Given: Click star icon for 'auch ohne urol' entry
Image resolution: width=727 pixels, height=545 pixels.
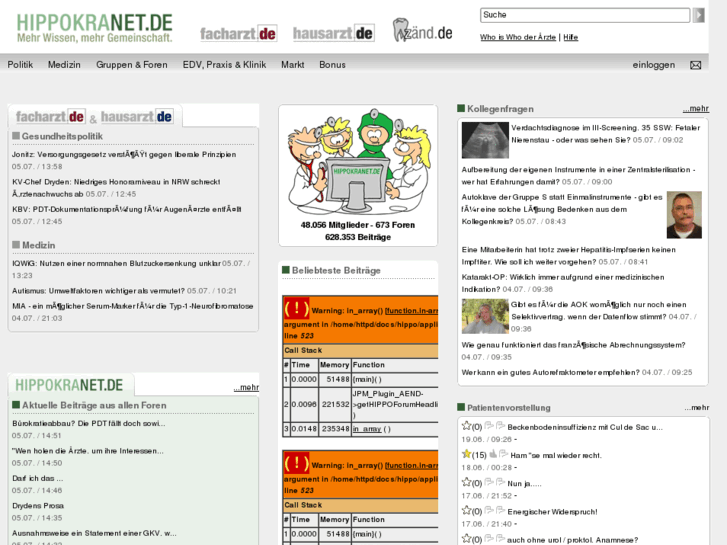Looking at the screenshot, I should (466, 539).
